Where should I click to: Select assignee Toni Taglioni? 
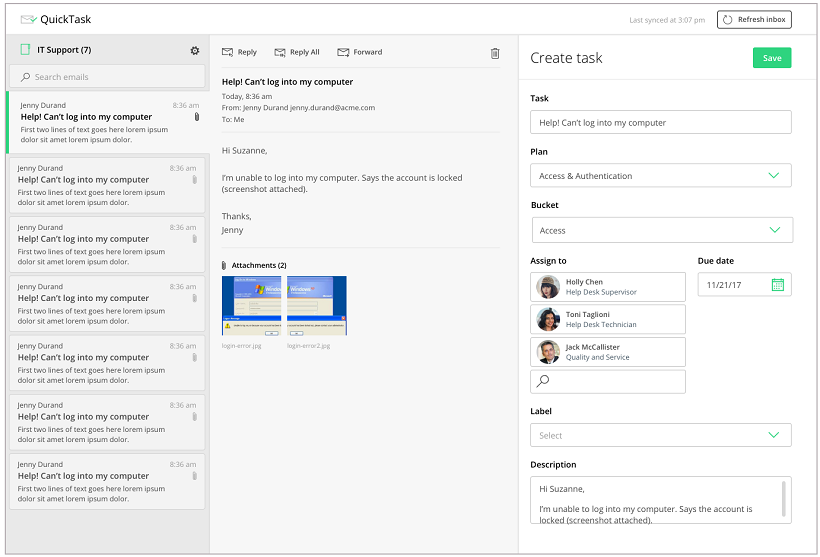point(608,319)
